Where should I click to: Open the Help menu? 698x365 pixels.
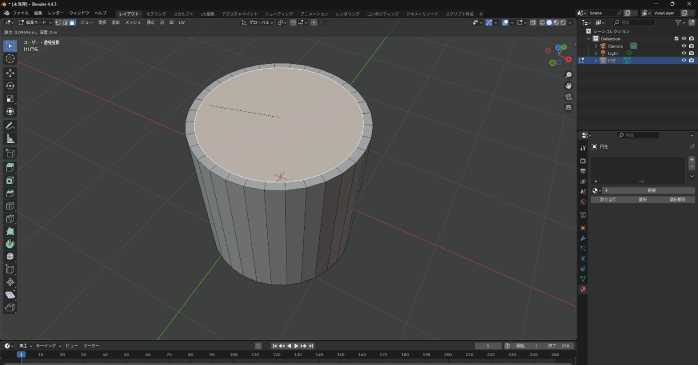pyautogui.click(x=101, y=13)
